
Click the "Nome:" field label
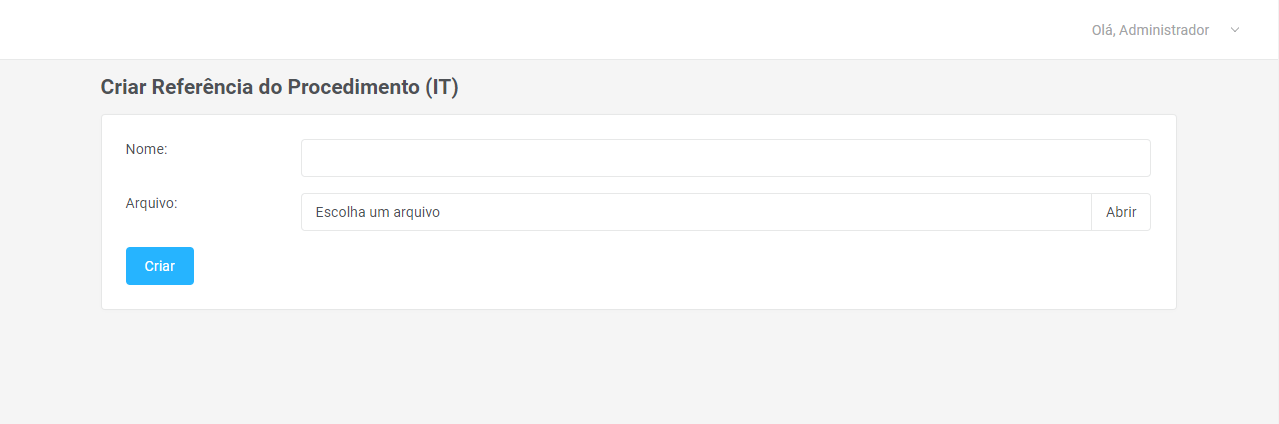pos(147,149)
